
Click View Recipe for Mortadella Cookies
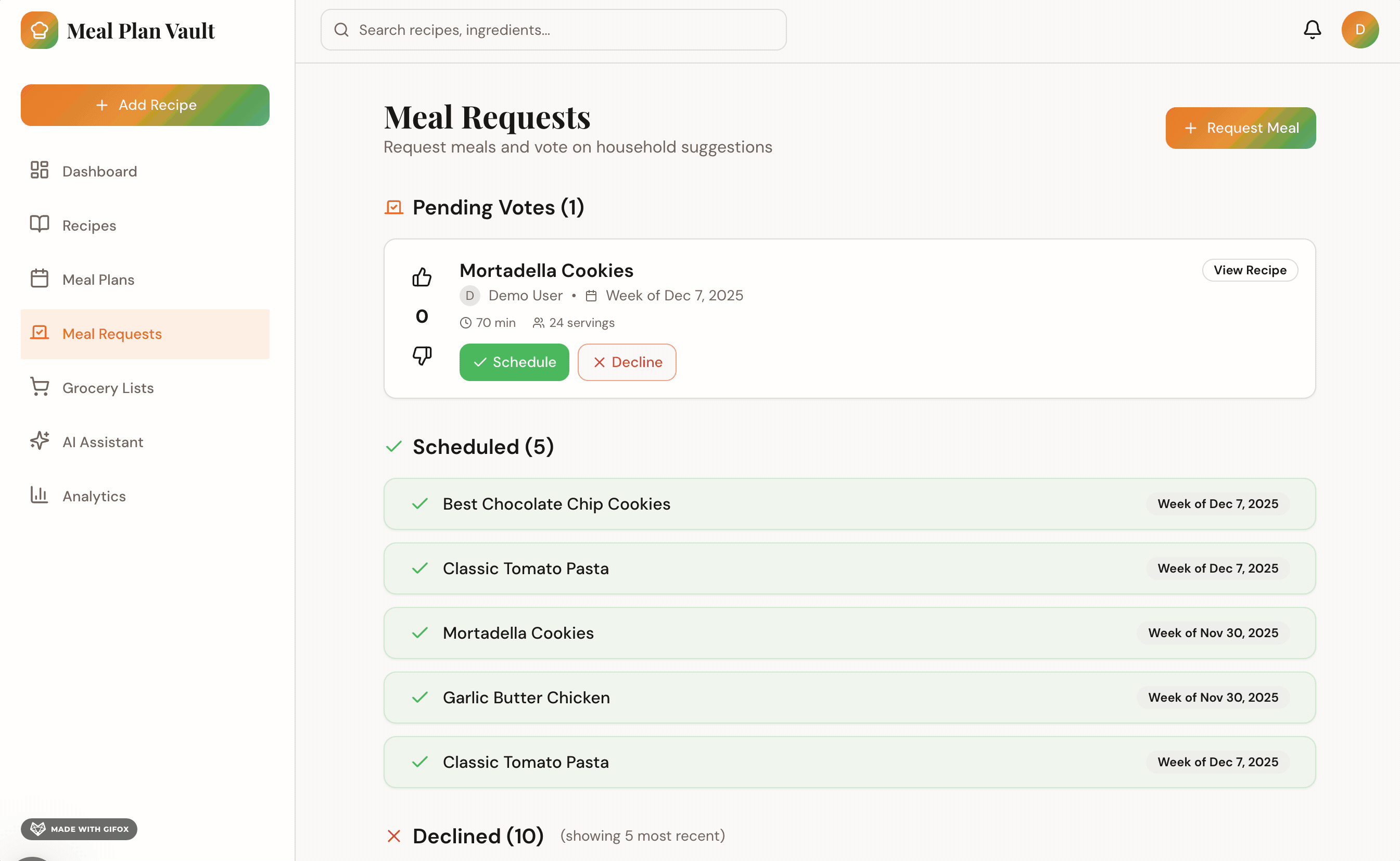pos(1249,270)
